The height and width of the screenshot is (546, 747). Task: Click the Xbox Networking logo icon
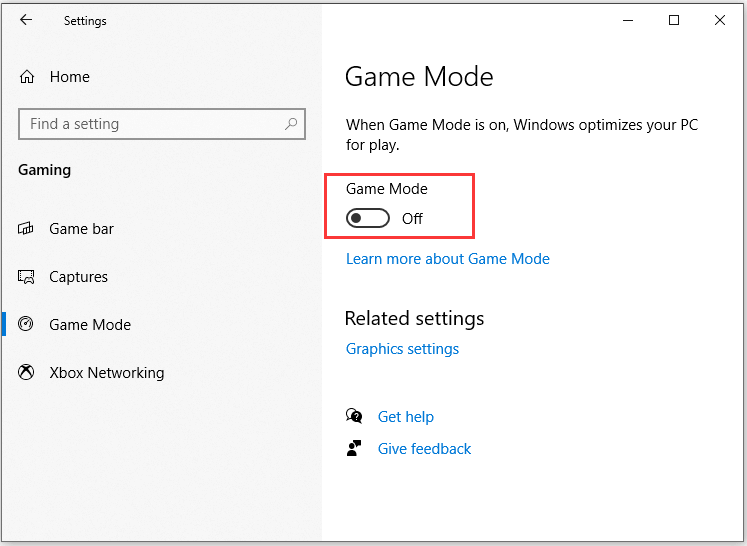click(x=26, y=372)
